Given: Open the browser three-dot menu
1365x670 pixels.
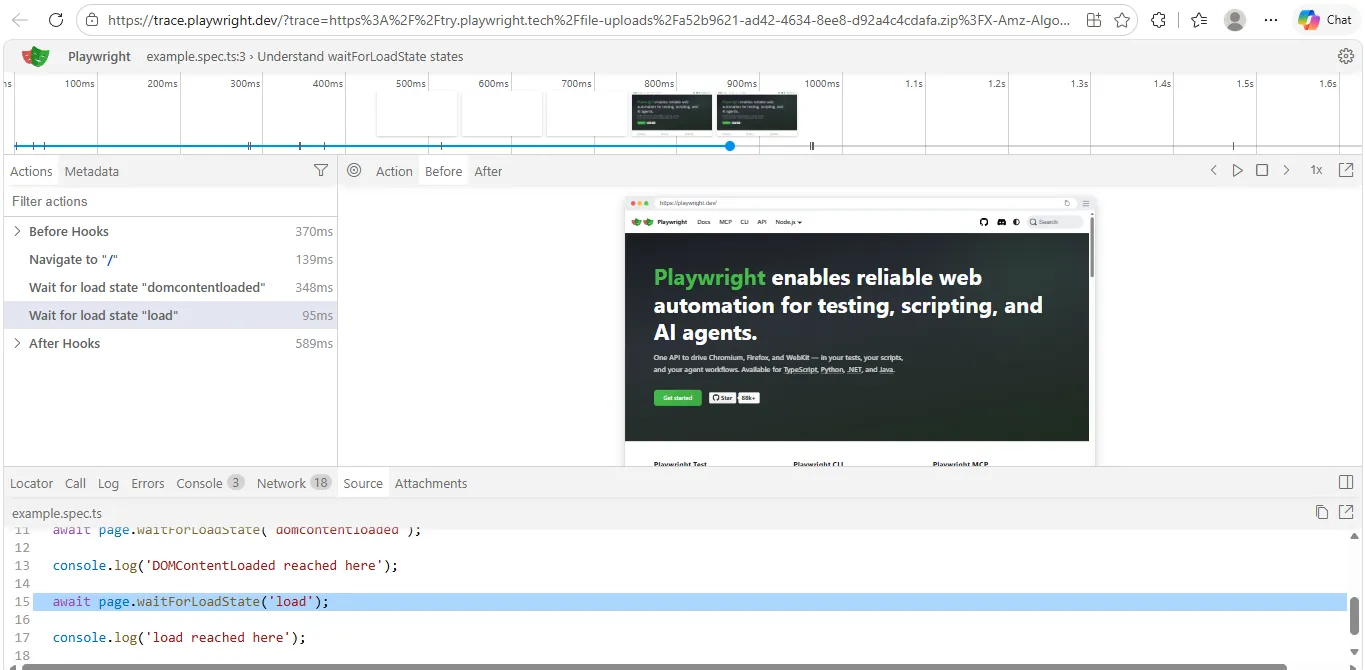Looking at the screenshot, I should coord(1271,20).
